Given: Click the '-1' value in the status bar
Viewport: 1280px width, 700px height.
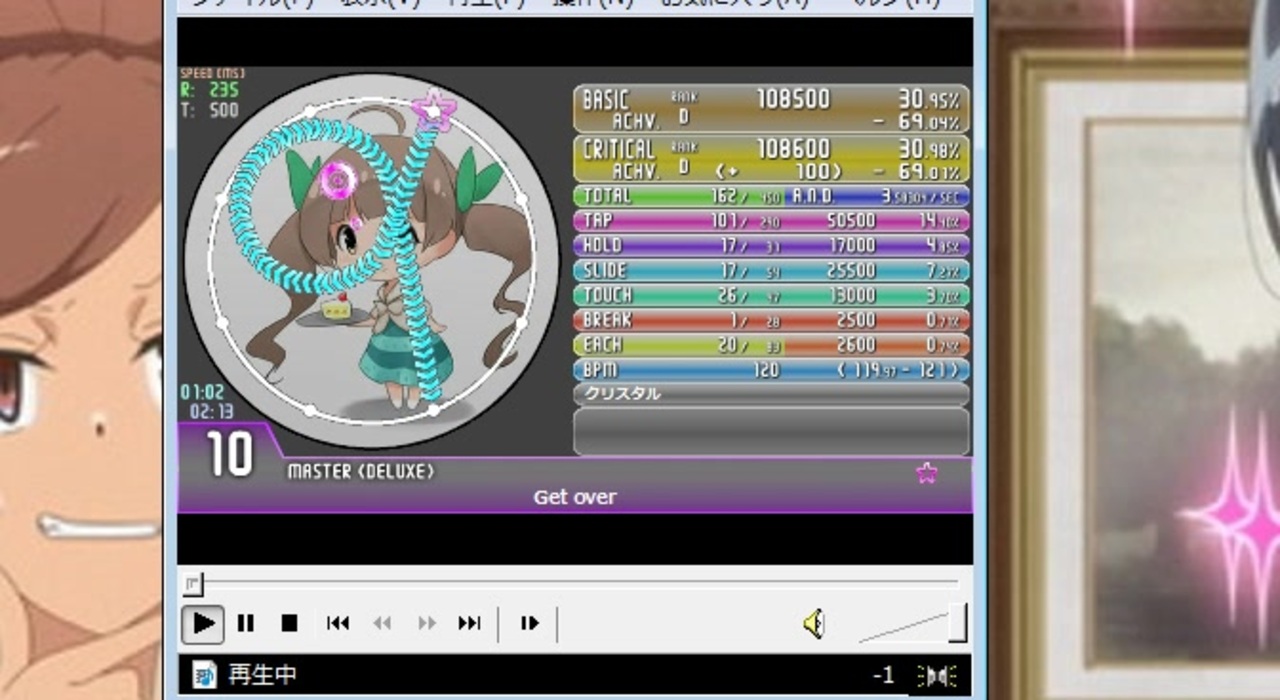Looking at the screenshot, I should 882,676.
